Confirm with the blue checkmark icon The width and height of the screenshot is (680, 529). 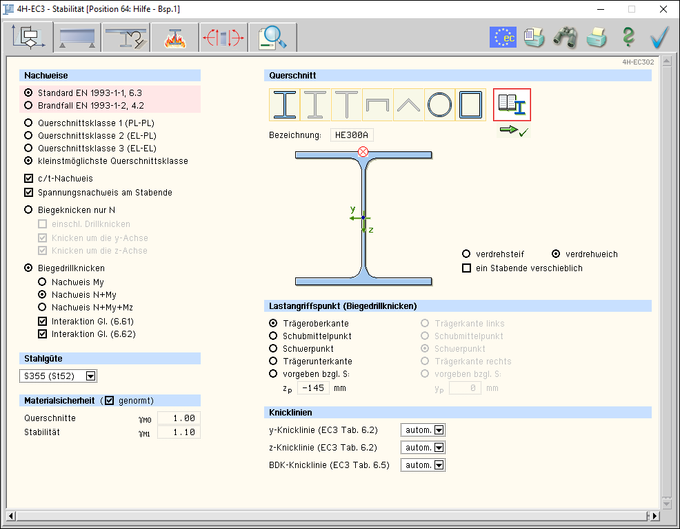click(x=659, y=38)
